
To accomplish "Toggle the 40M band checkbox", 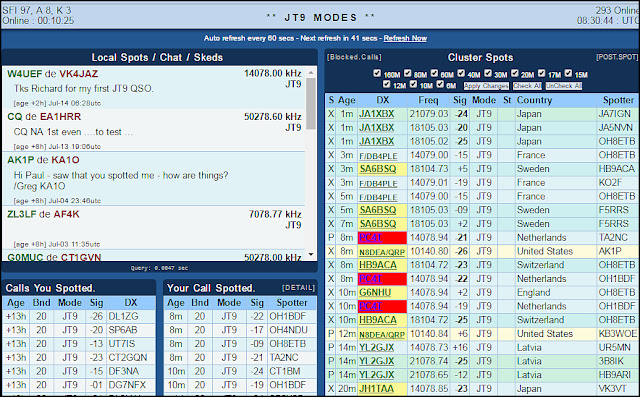I will 461,73.
